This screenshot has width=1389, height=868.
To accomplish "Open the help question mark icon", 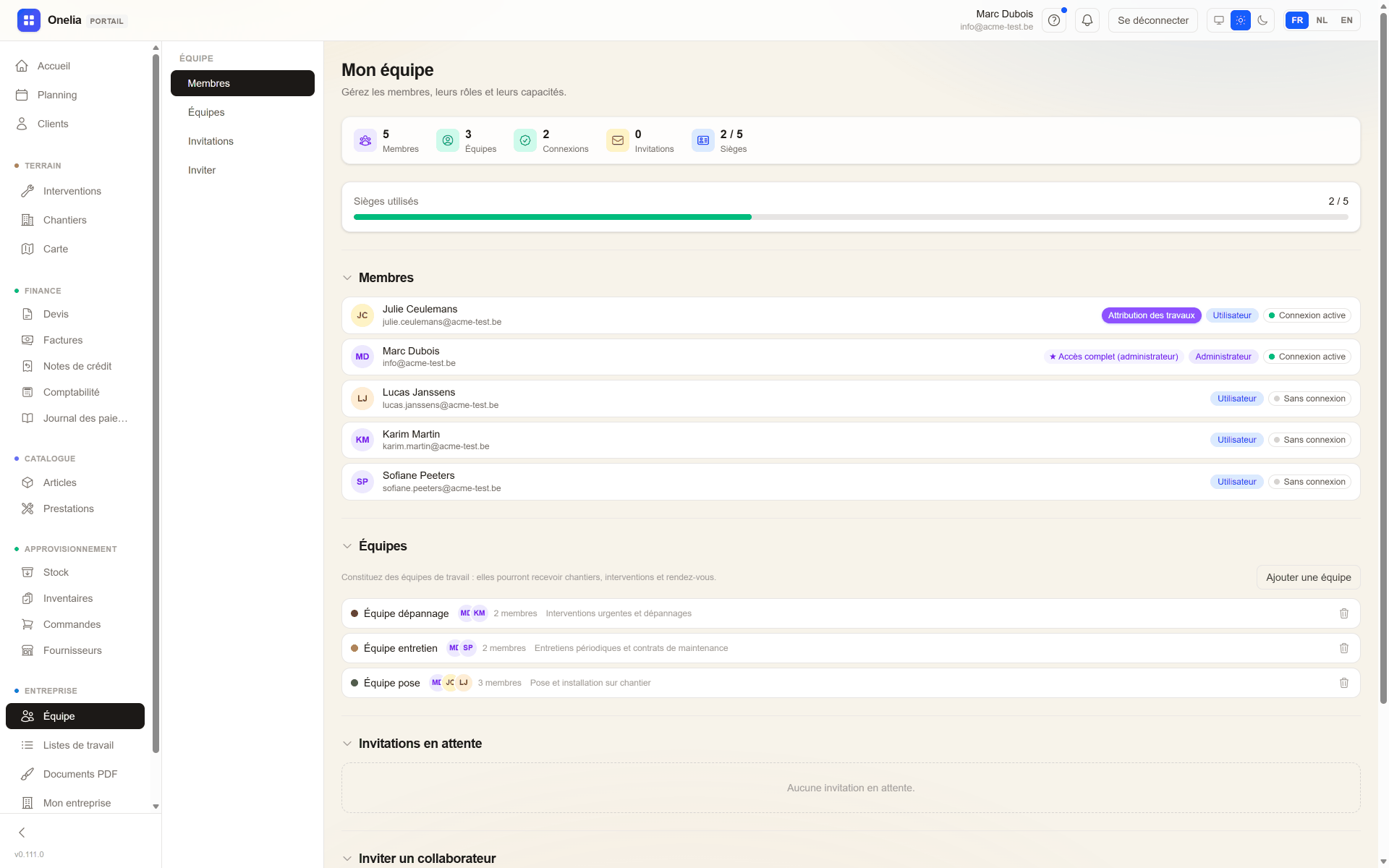I will (x=1054, y=20).
